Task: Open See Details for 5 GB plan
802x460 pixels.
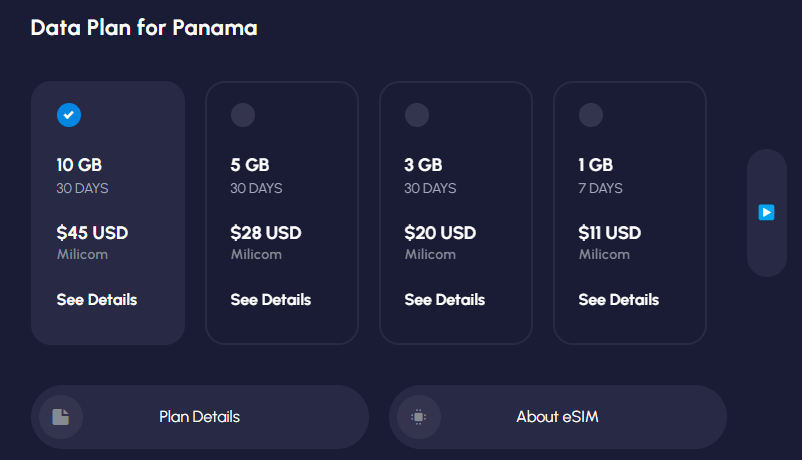Action: 271,299
